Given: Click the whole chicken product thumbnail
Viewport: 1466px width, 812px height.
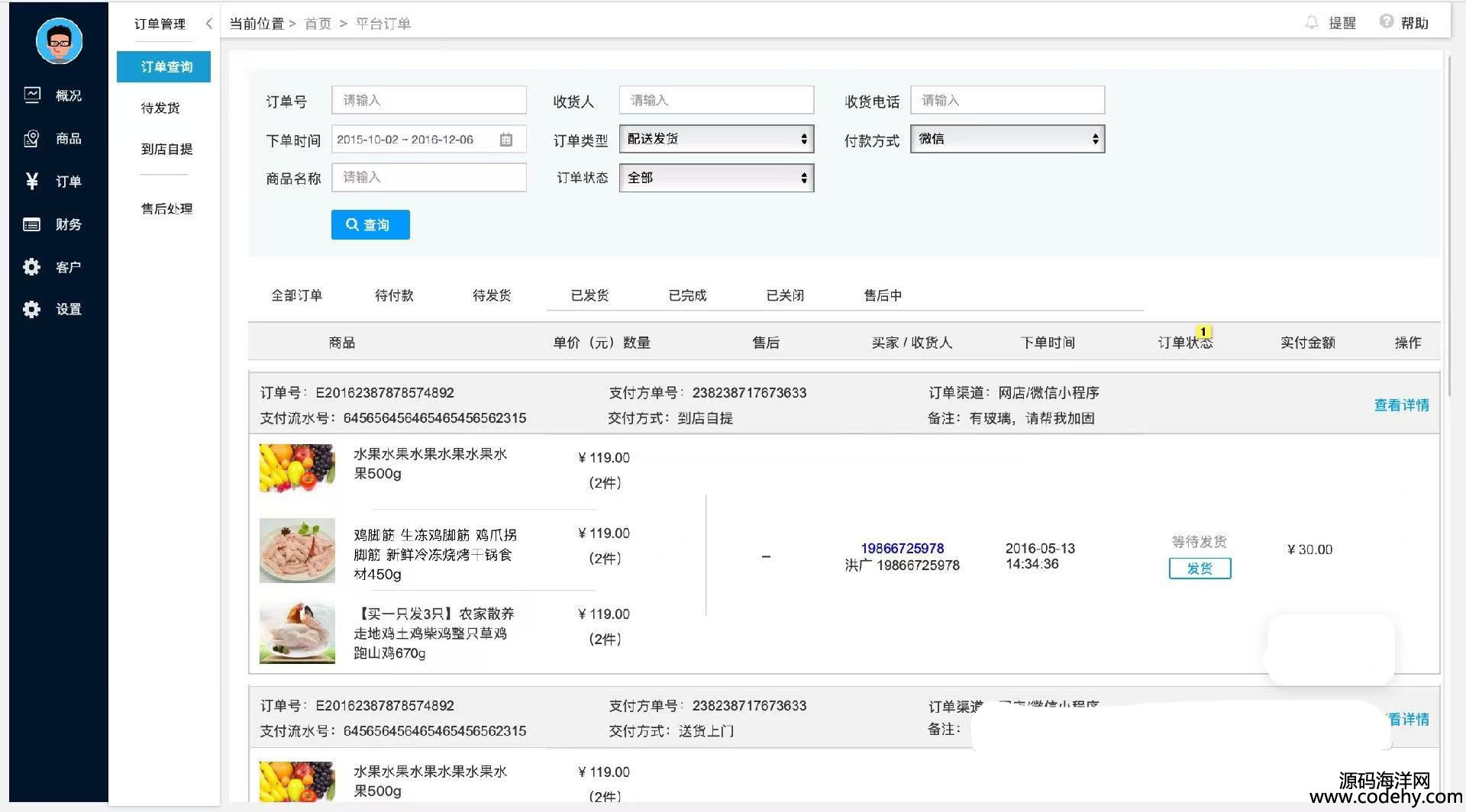Looking at the screenshot, I should 297,632.
